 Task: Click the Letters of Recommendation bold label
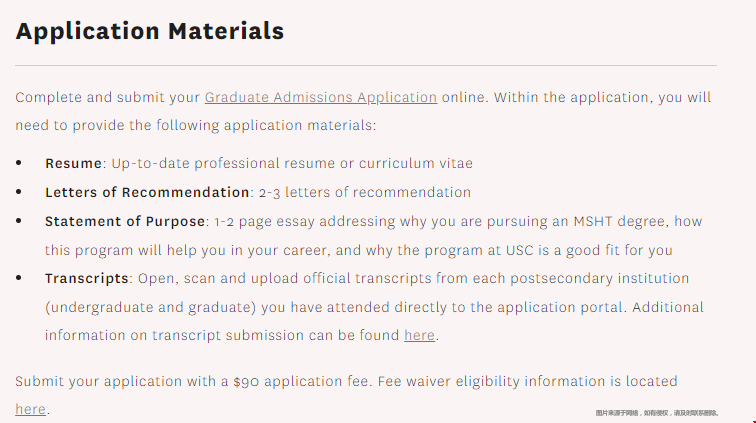pyautogui.click(x=147, y=192)
